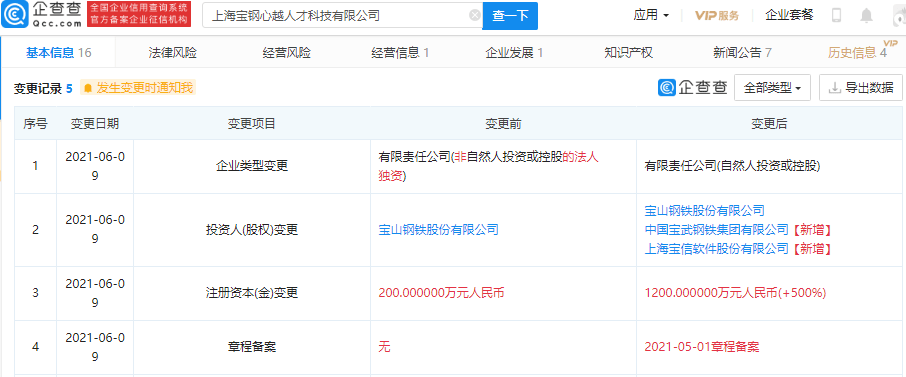Click the 变更前 enterprise type text in row 1
This screenshot has width=906, height=377.
(x=488, y=167)
